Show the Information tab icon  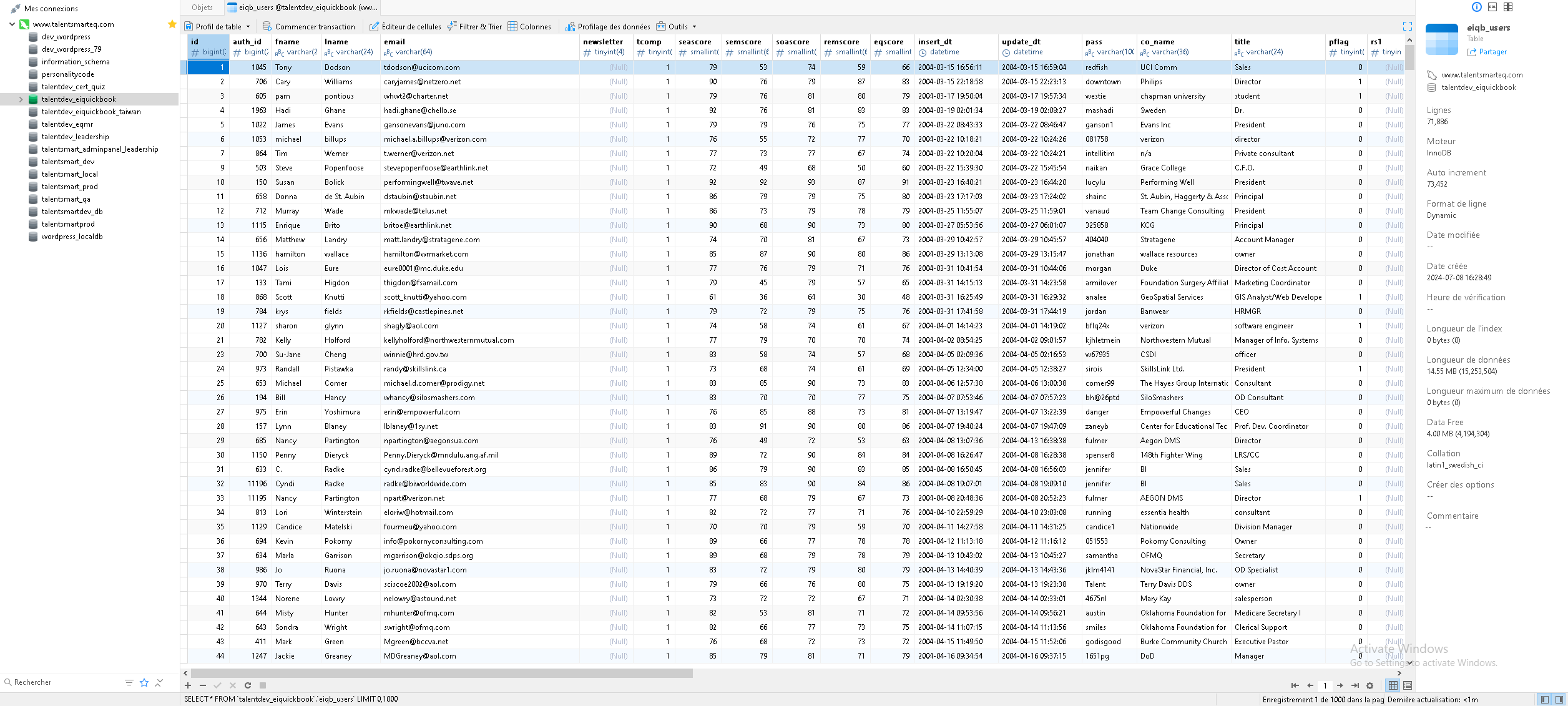point(1477,7)
